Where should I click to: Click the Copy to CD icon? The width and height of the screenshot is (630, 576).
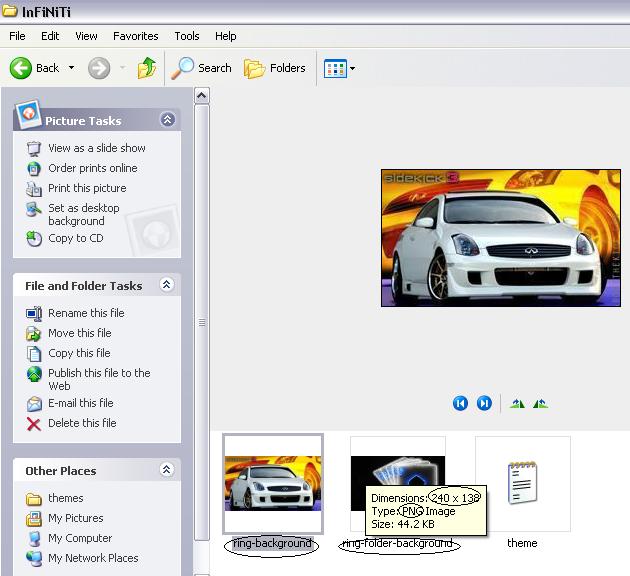coord(34,239)
